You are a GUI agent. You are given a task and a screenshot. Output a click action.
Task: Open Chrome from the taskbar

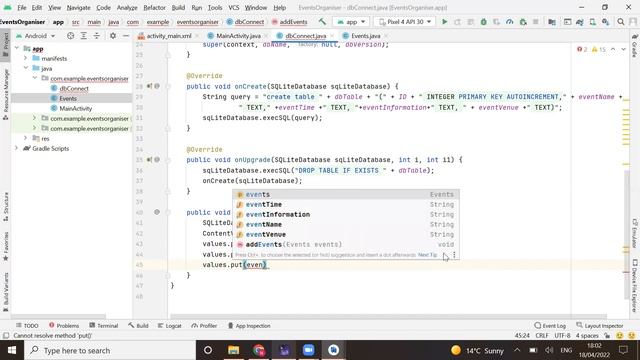pyautogui.click(x=258, y=350)
